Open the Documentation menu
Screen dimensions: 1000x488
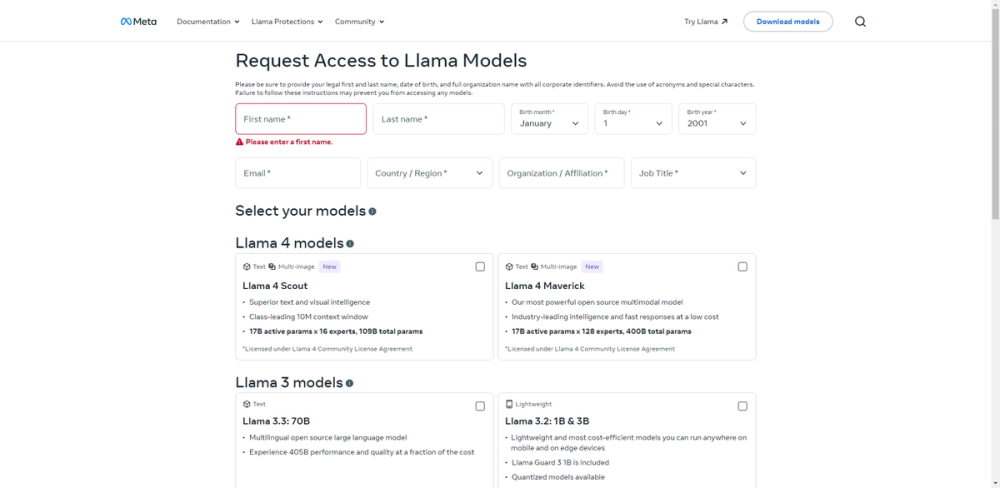coord(208,21)
